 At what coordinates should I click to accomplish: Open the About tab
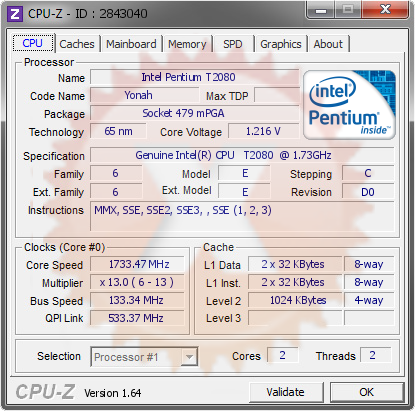pyautogui.click(x=328, y=44)
